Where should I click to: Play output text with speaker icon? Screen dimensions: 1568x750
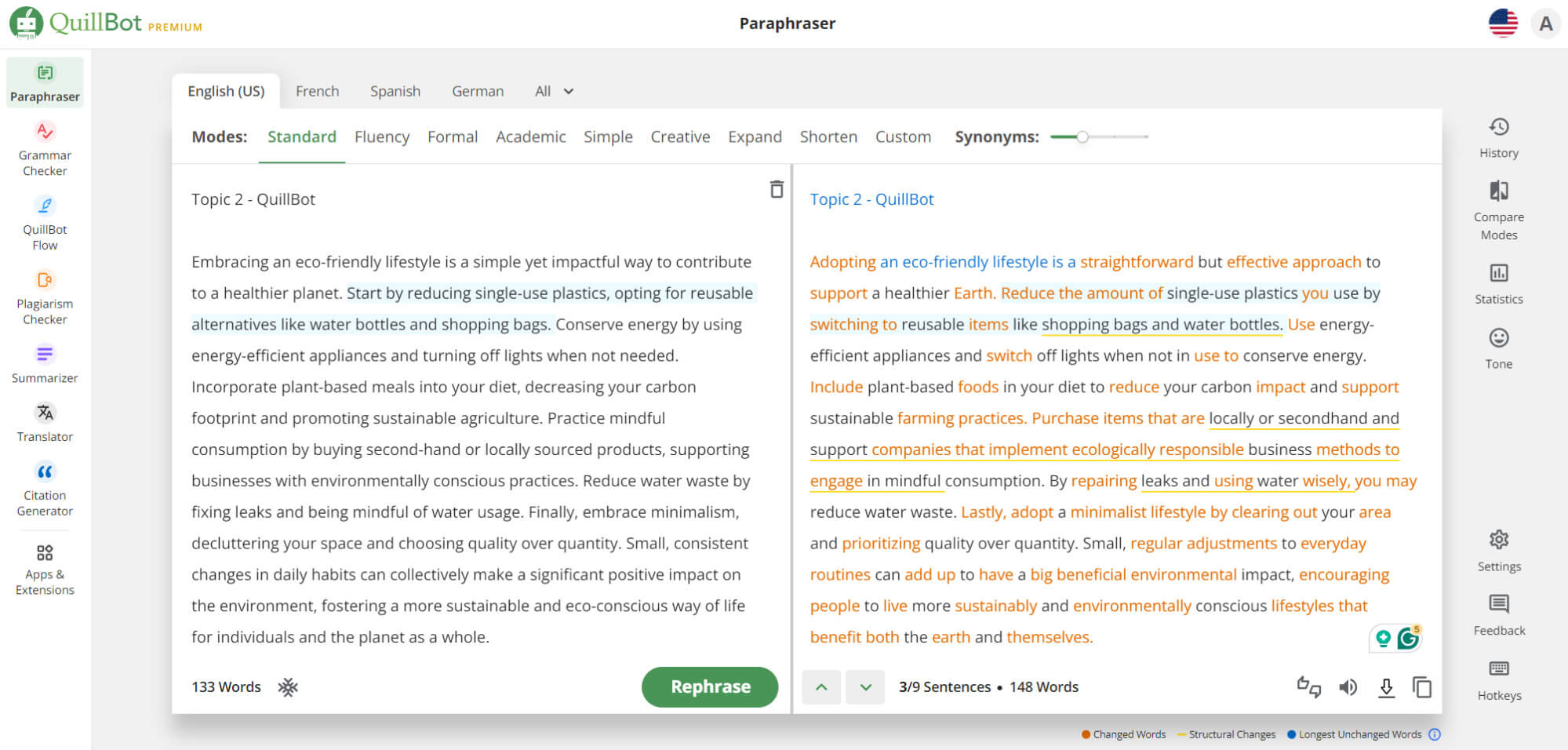pos(1348,687)
